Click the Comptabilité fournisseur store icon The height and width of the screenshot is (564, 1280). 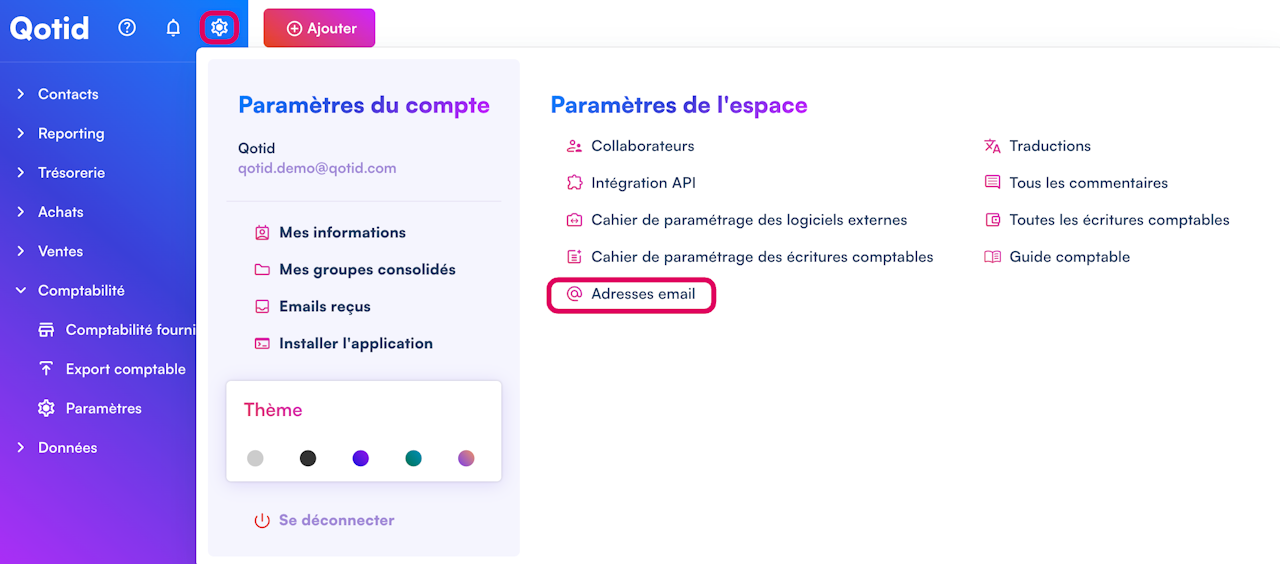click(46, 330)
